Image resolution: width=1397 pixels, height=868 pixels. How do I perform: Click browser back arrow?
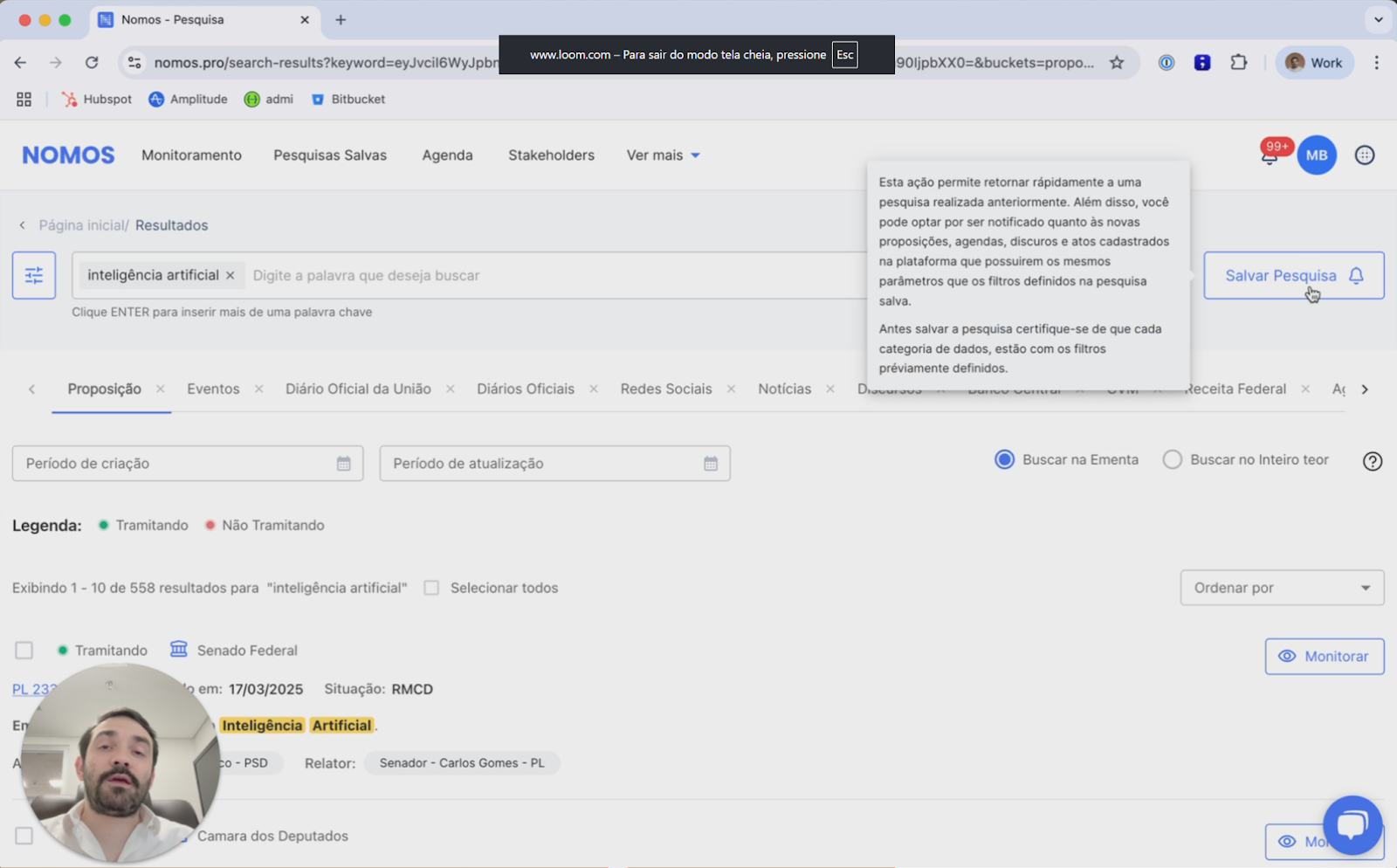[20, 62]
